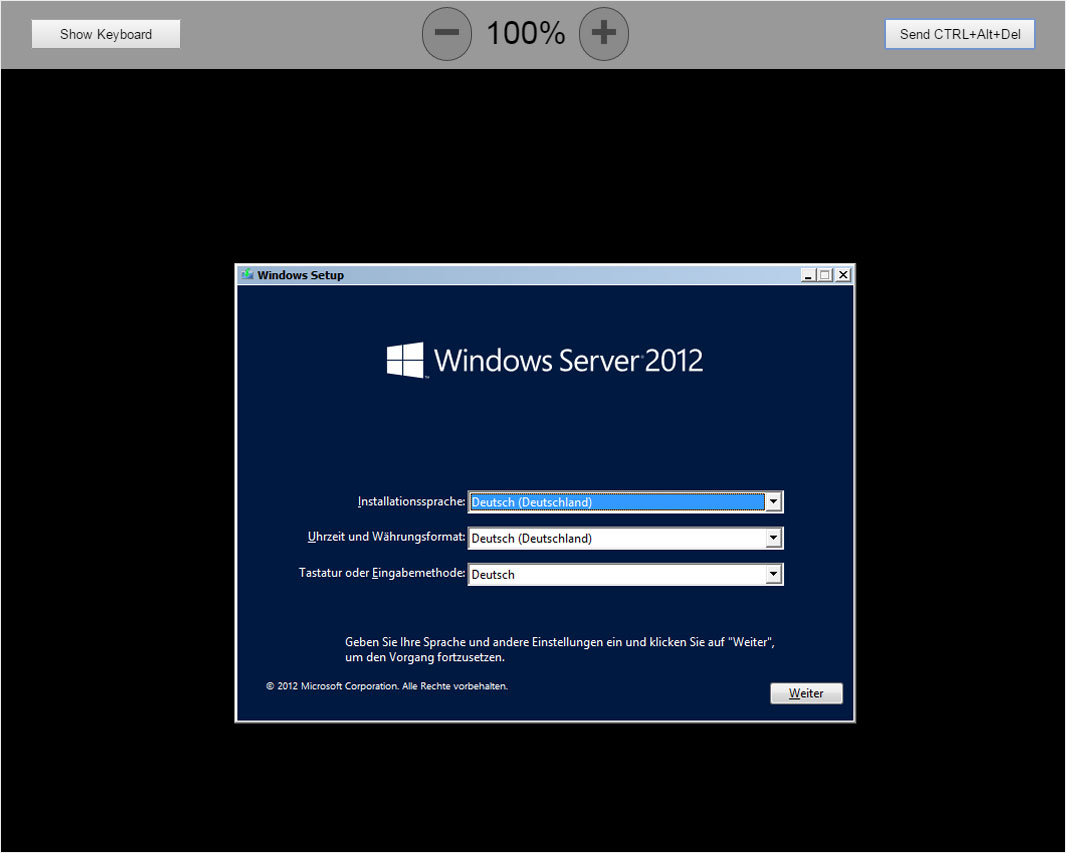
Task: Click the Uhrzeit und Währungsformat label
Action: pyautogui.click(x=386, y=537)
